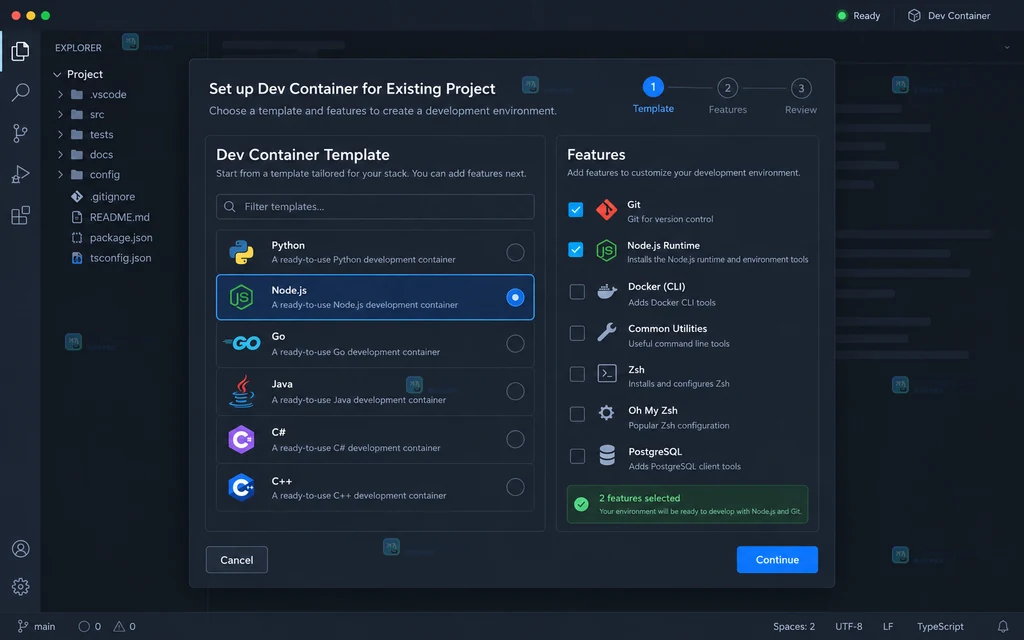Click the Dev Container label in title bar
The width and height of the screenshot is (1024, 640).
959,16
